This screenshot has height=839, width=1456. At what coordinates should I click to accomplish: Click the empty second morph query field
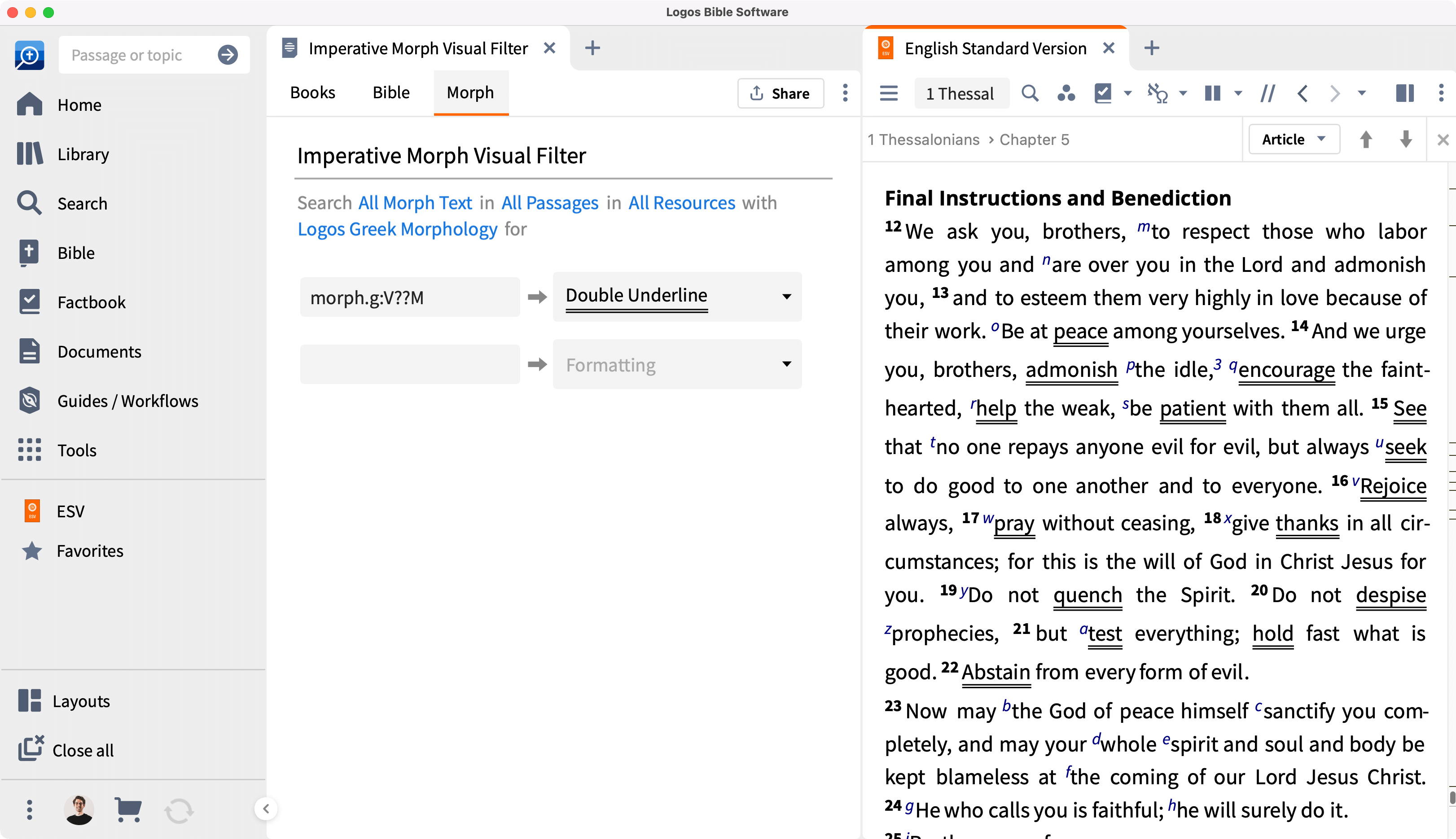pyautogui.click(x=410, y=364)
